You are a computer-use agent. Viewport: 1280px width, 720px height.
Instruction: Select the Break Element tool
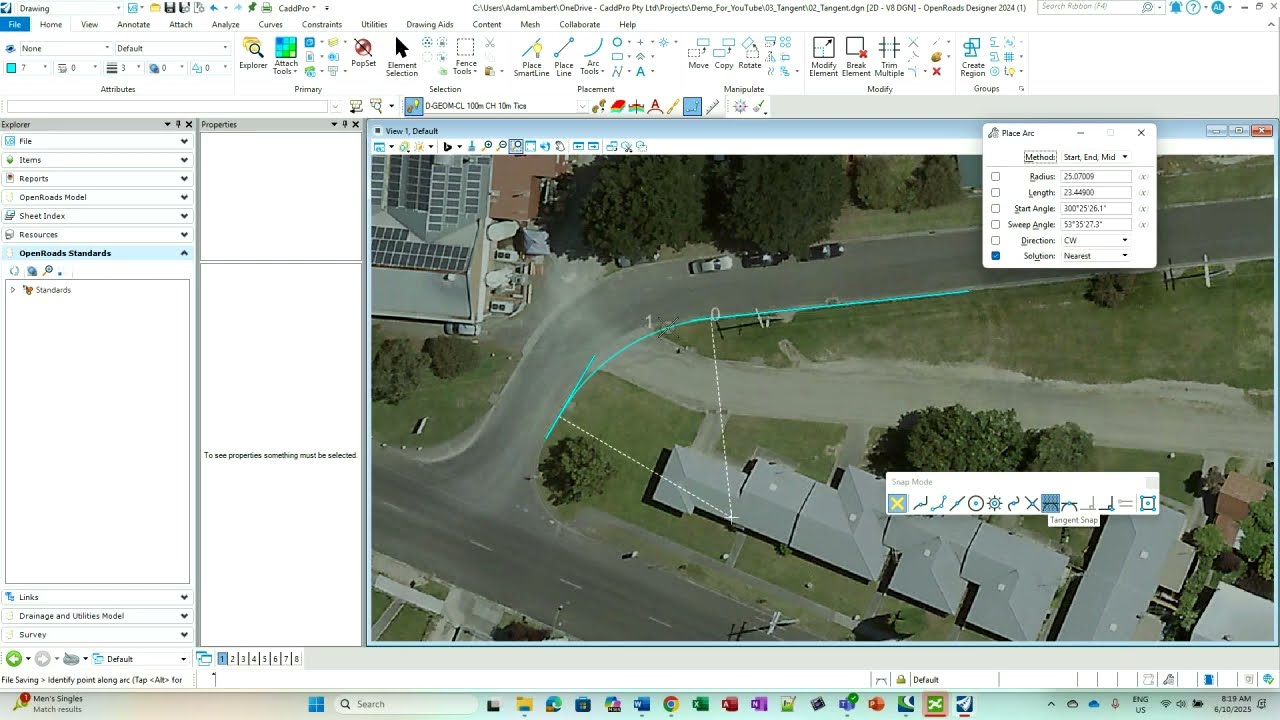pos(856,58)
